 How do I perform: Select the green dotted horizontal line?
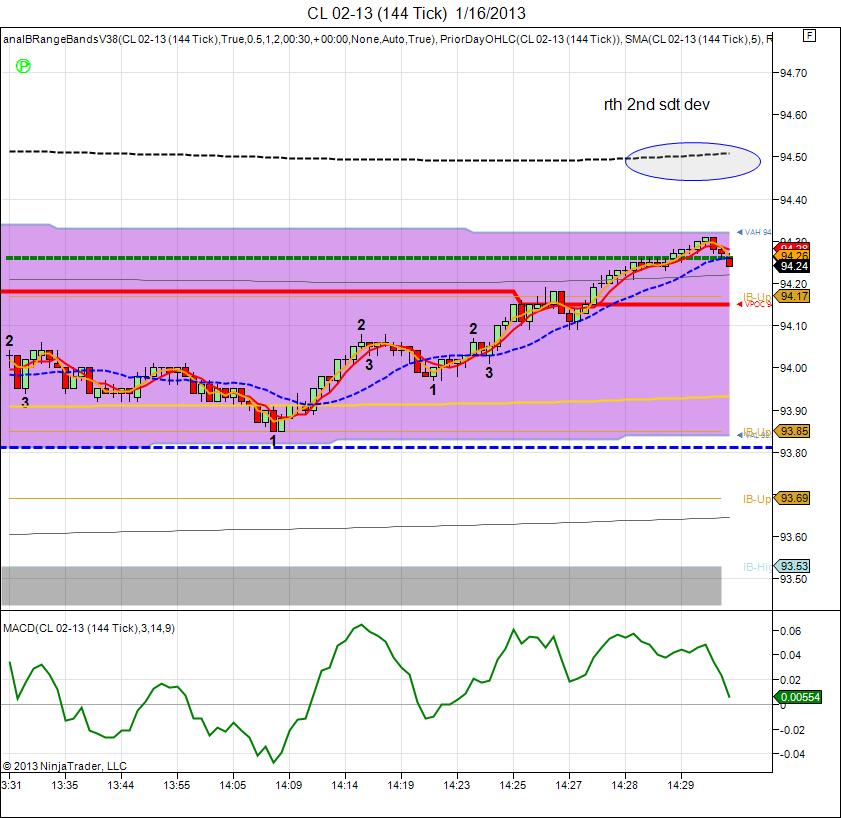click(367, 258)
